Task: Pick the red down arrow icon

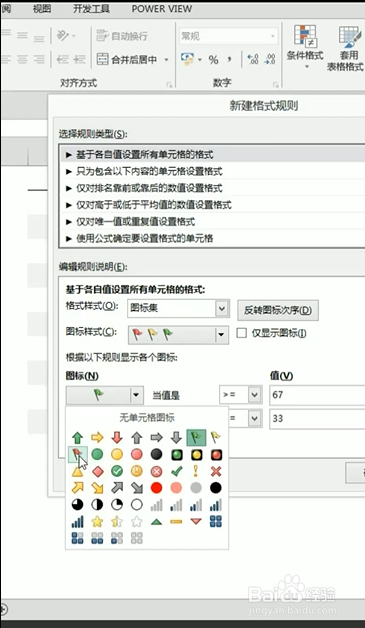Action: pyautogui.click(x=117, y=437)
